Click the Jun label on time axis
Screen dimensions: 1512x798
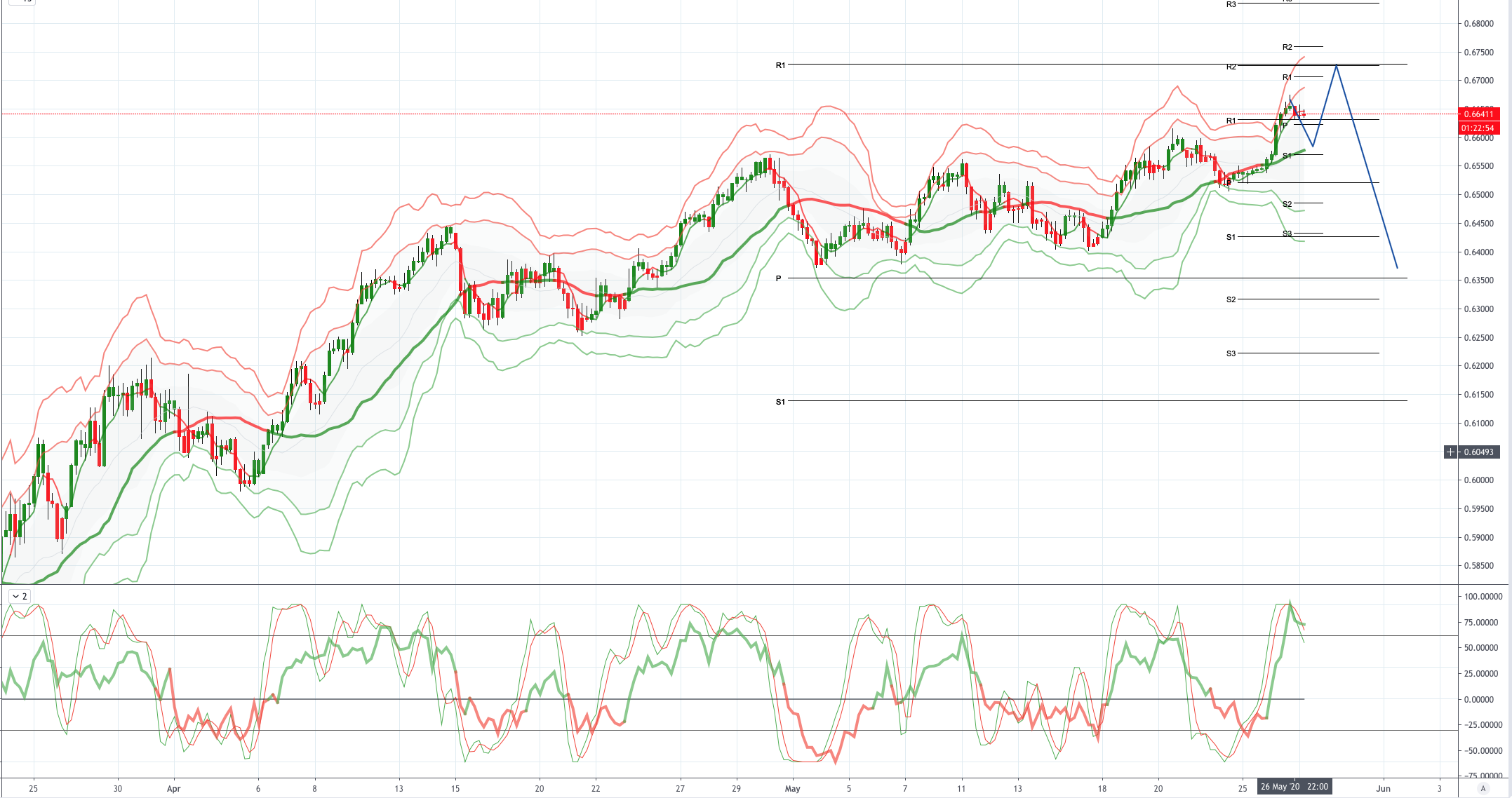pos(1383,789)
